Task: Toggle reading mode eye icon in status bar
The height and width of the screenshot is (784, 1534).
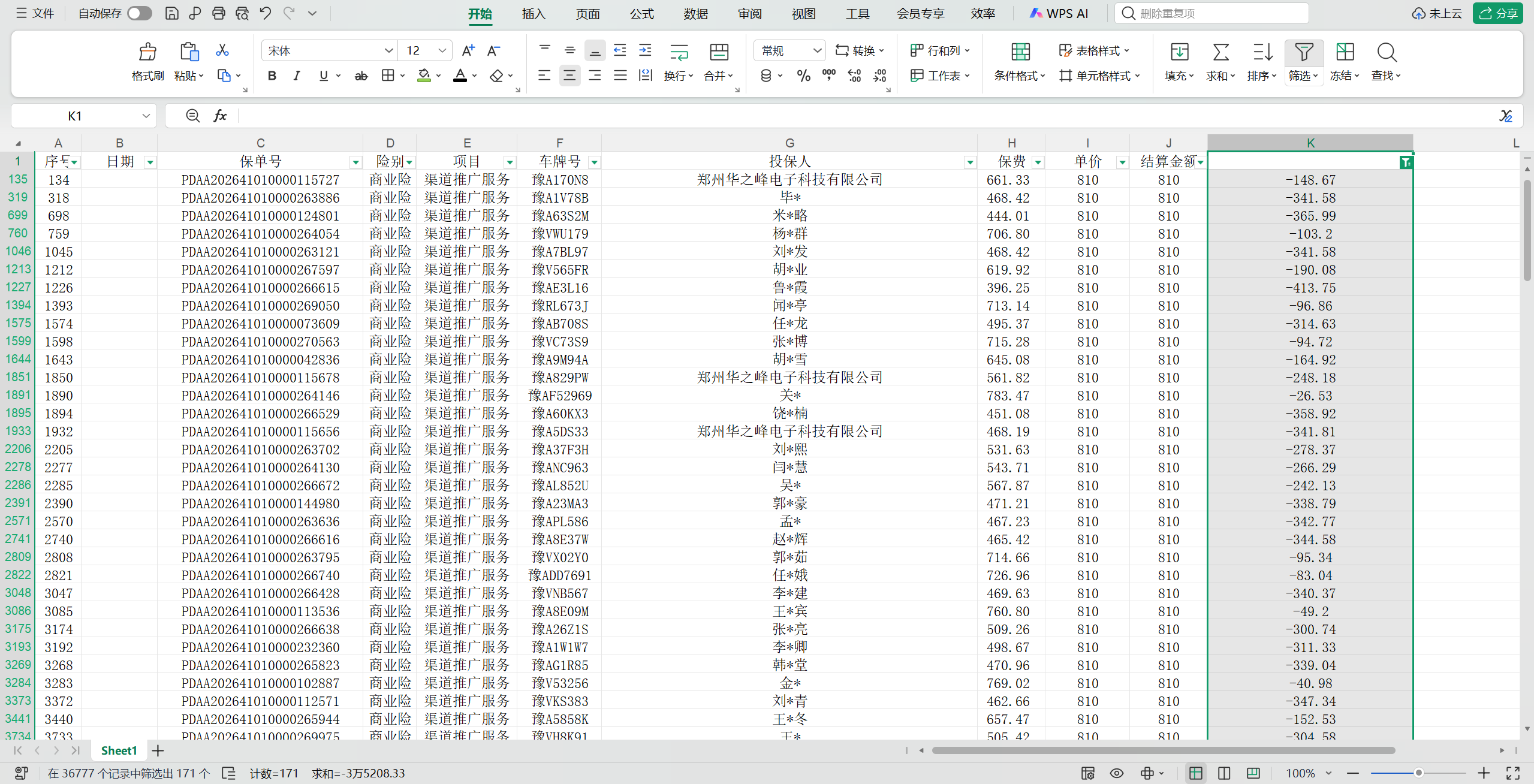Action: (1116, 773)
